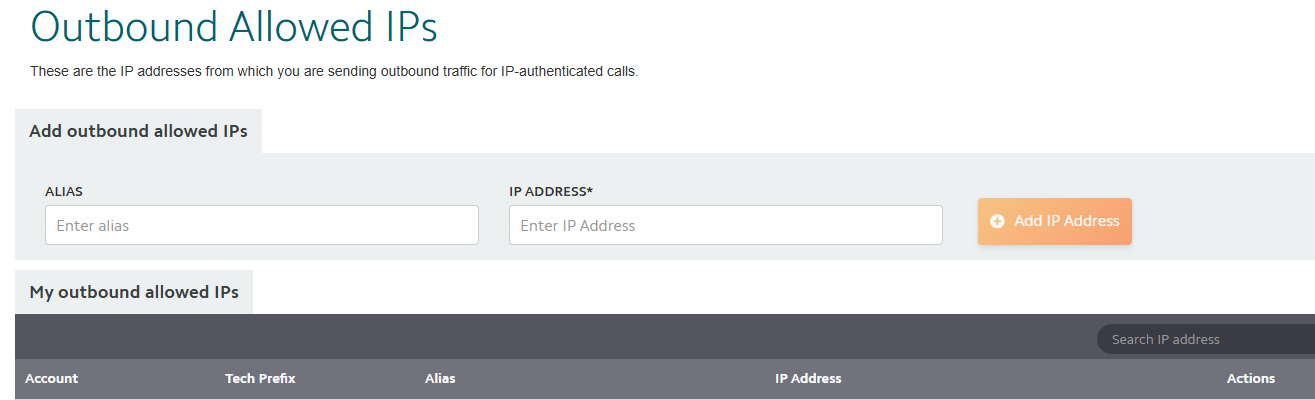Click the empty table header between Alias and IP Address
1315x400 pixels.
610,378
